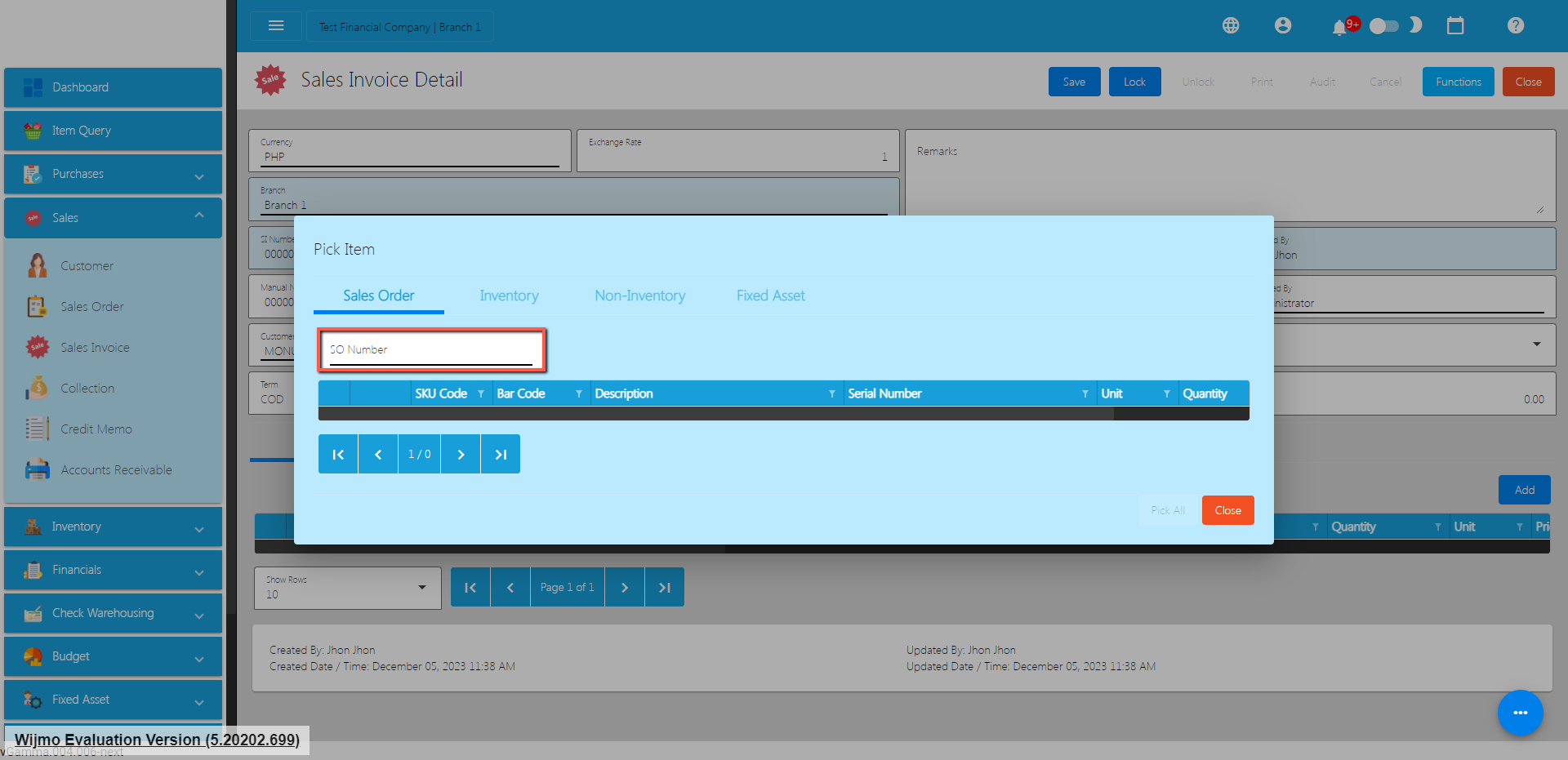
Task: Click the help question mark icon
Action: [1516, 26]
